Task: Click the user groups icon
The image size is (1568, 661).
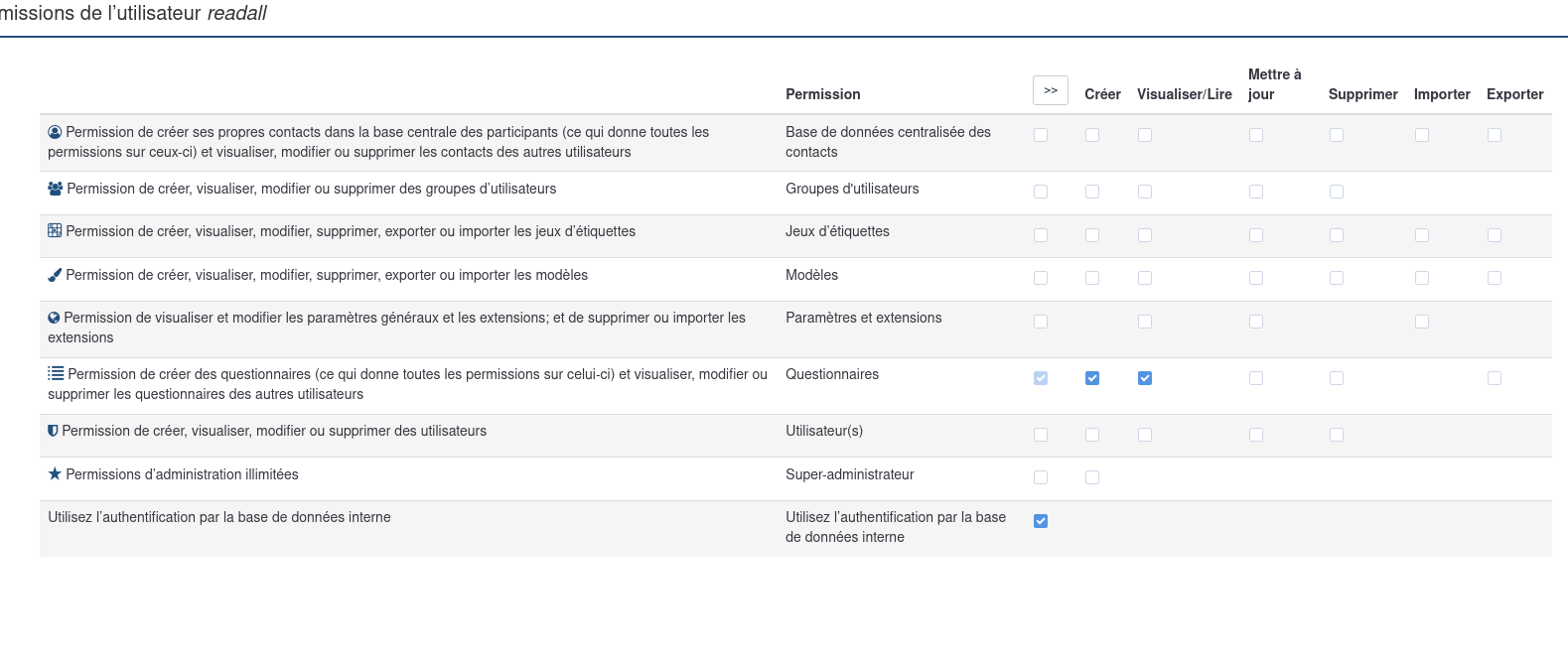Action: click(56, 189)
